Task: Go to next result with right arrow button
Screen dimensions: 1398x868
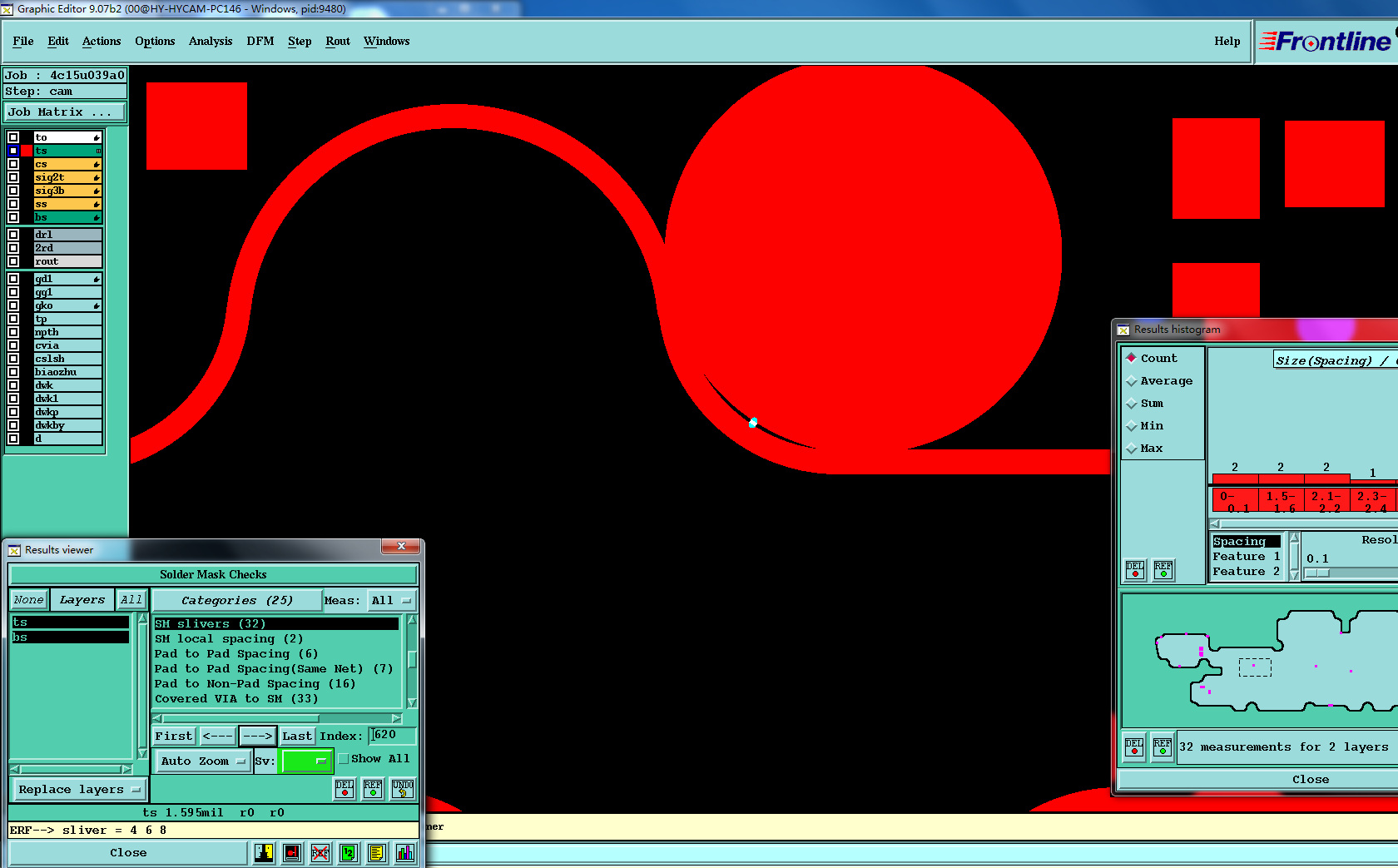Action: [x=257, y=736]
